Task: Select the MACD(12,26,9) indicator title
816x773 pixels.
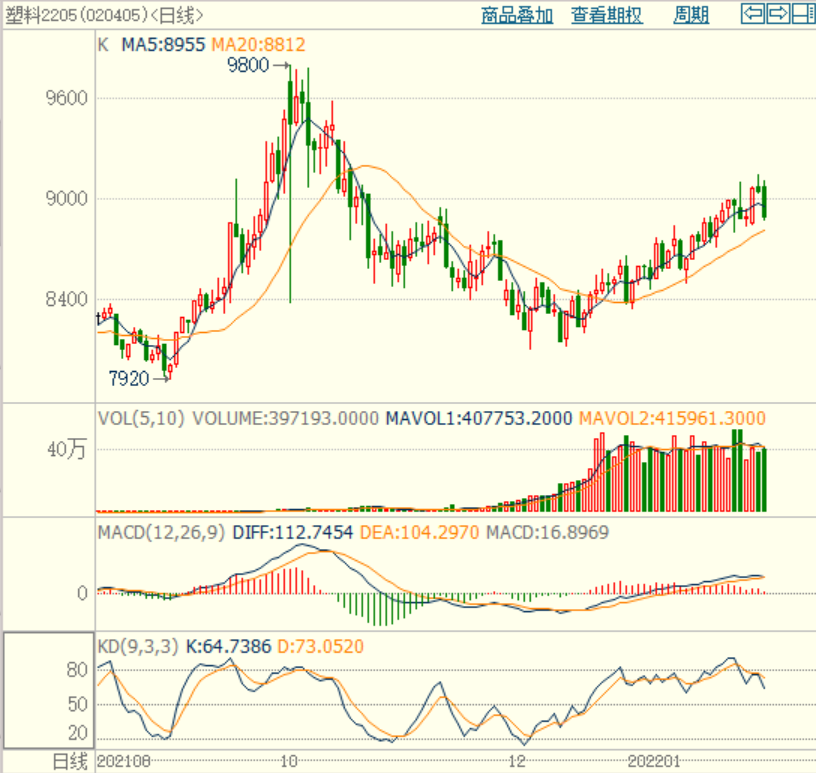Action: point(161,532)
